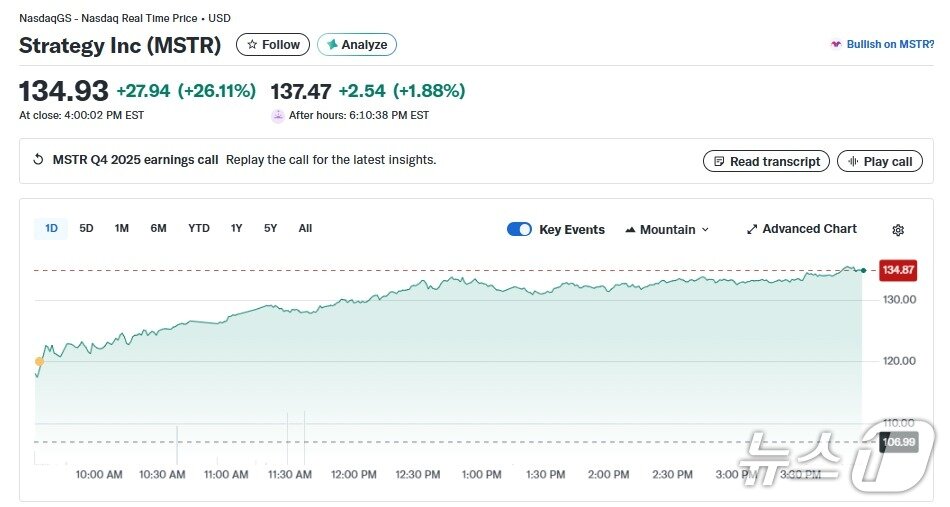The width and height of the screenshot is (950, 507).
Task: Click the Analyze sparkle button
Action: click(357, 45)
